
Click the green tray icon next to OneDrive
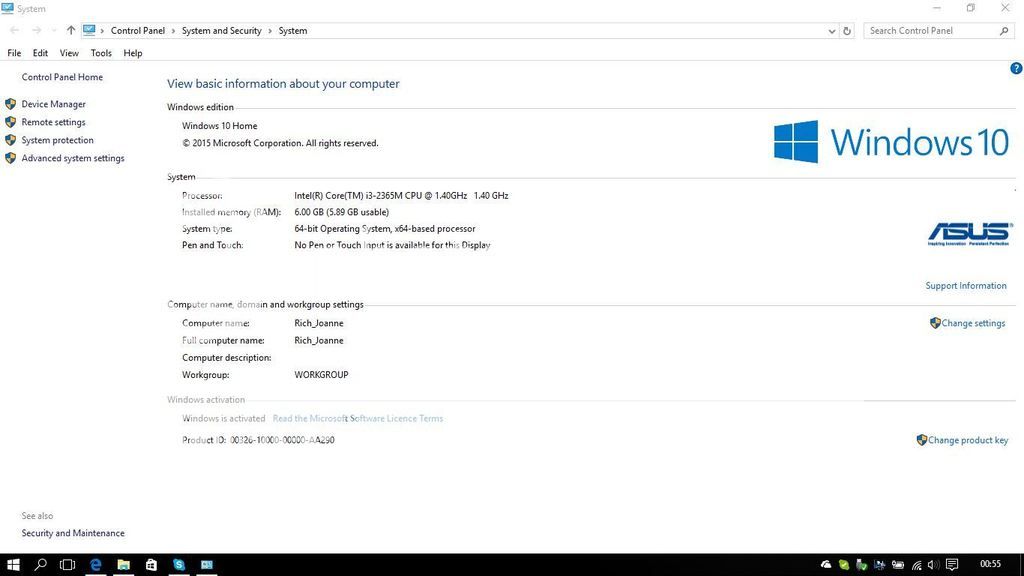pyautogui.click(x=844, y=564)
